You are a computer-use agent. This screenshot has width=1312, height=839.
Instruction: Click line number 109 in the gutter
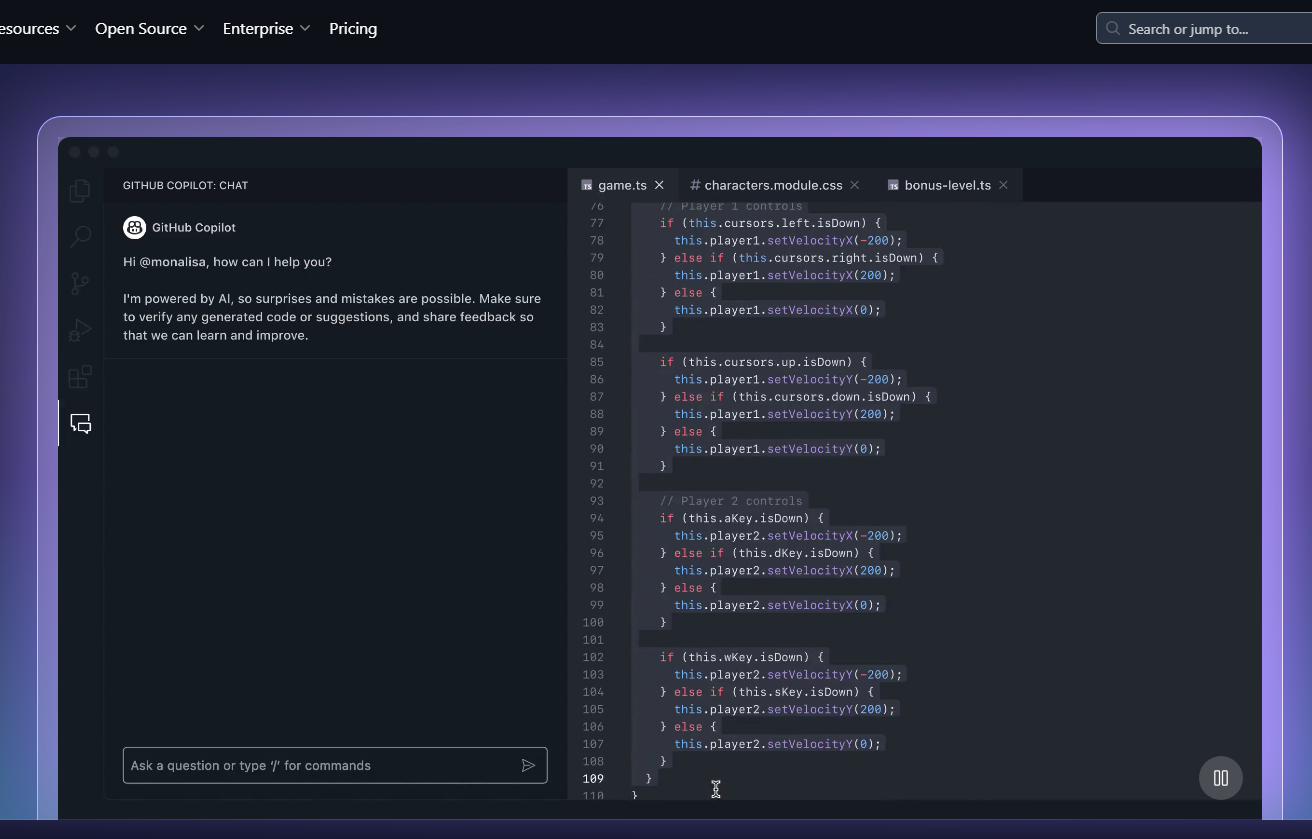click(593, 778)
